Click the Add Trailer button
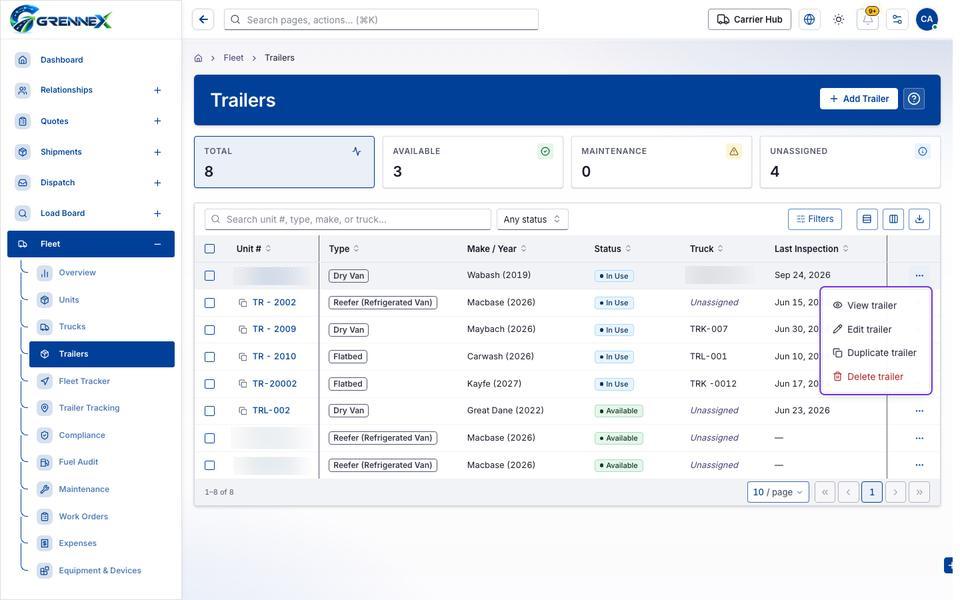 pos(858,99)
